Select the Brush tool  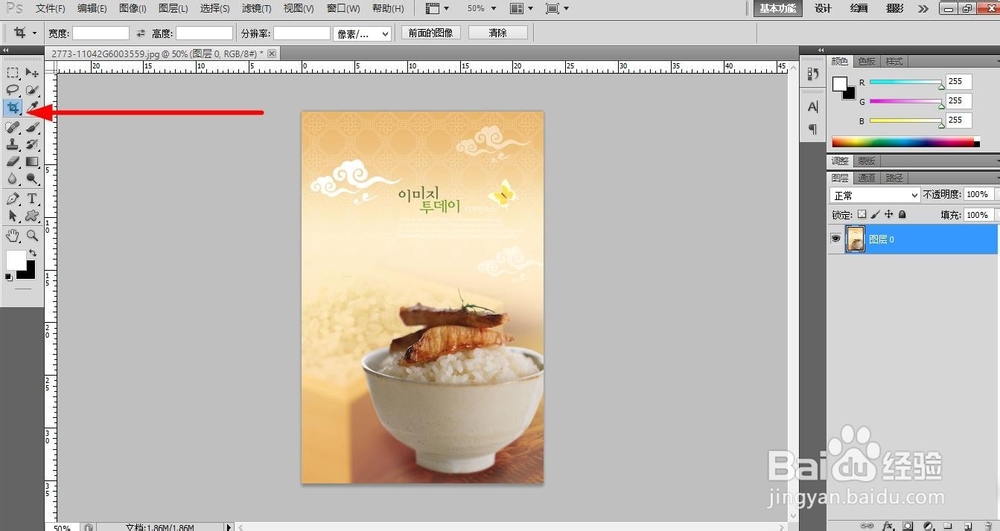pyautogui.click(x=32, y=127)
